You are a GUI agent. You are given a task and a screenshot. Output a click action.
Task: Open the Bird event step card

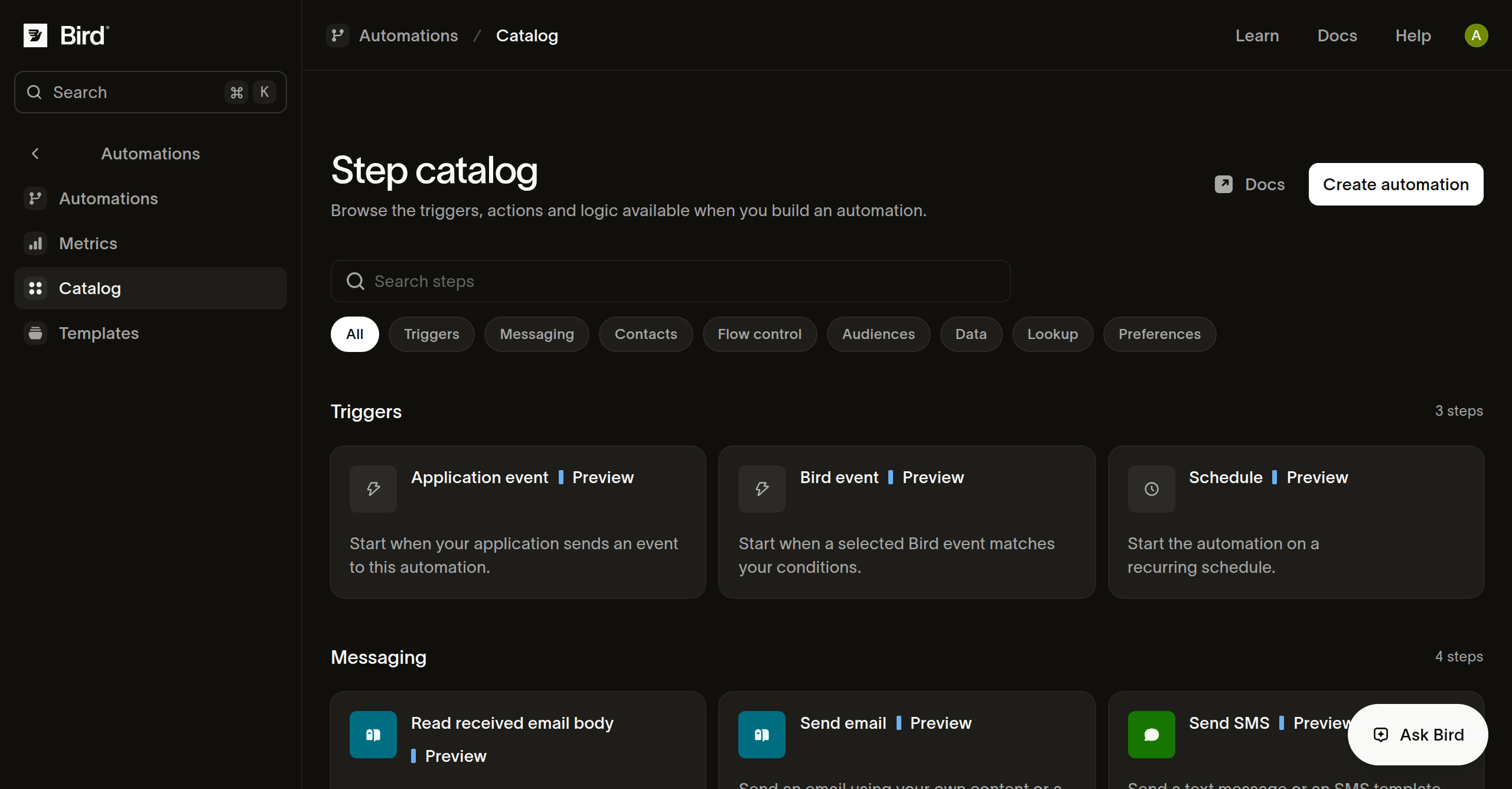click(x=907, y=522)
